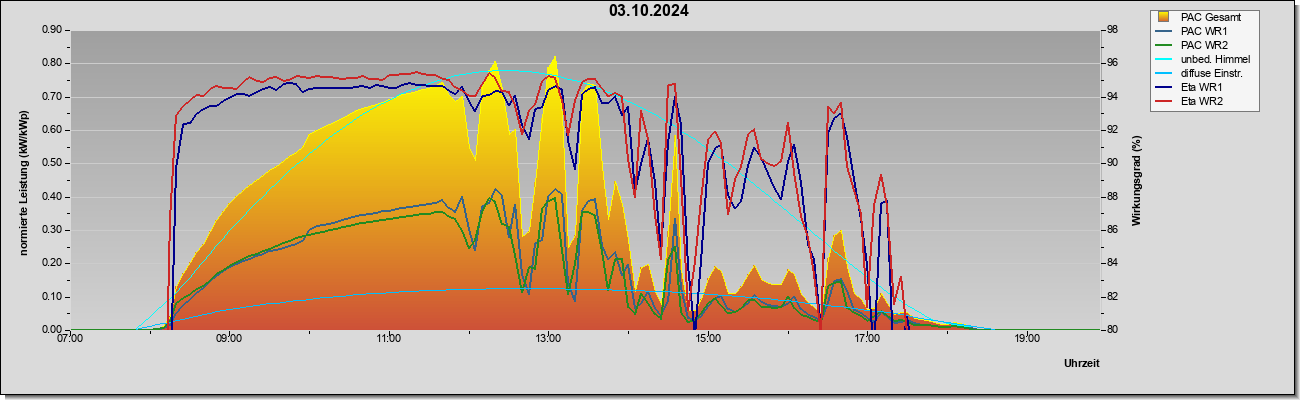This screenshot has height=400, width=1300.
Task: Click the 09:00 time axis label
Action: [x=229, y=338]
